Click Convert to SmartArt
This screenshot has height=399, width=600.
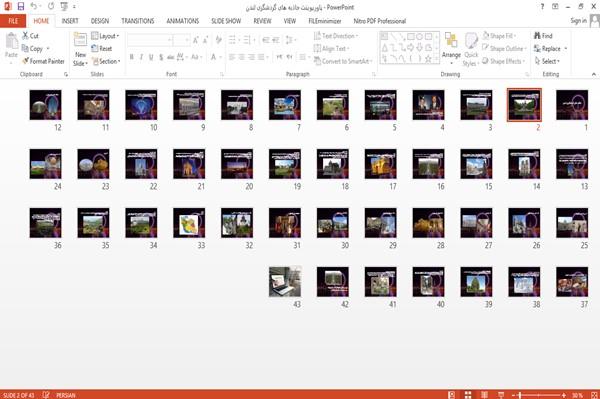tap(343, 61)
